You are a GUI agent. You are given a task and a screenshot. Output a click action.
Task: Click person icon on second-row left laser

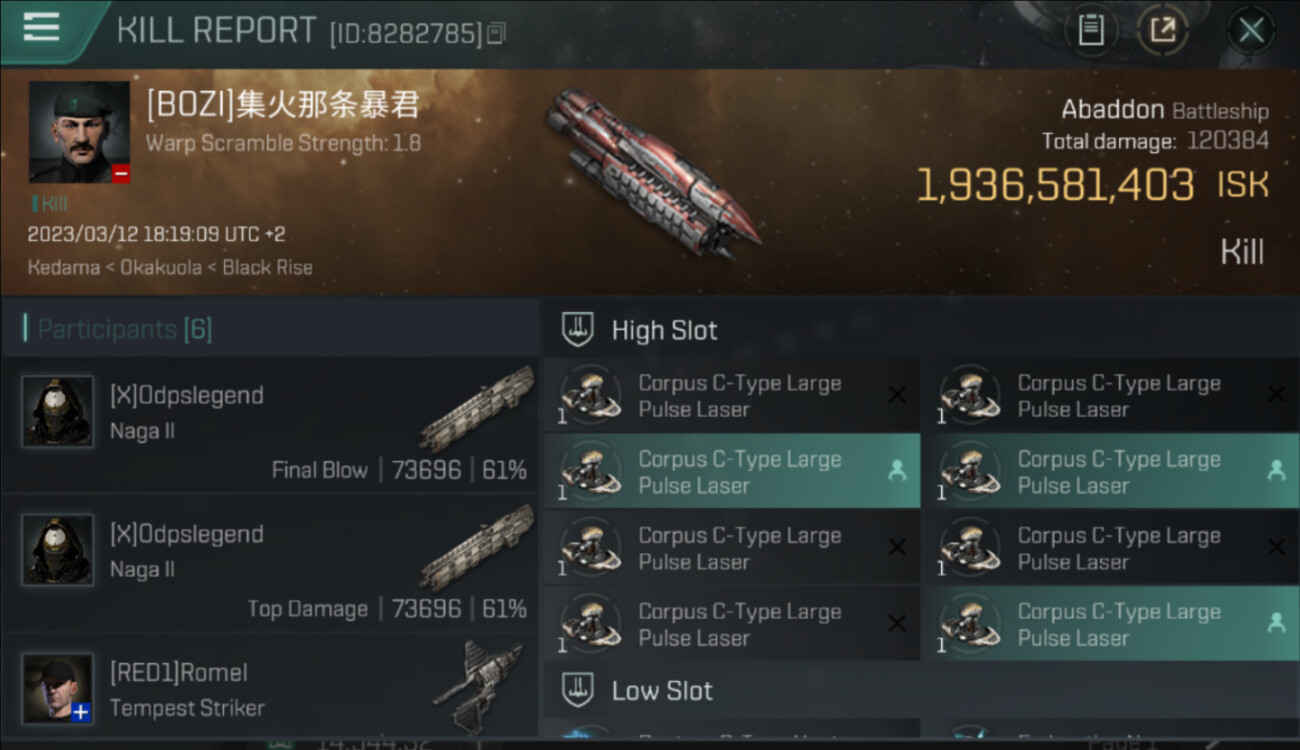pyautogui.click(x=896, y=471)
